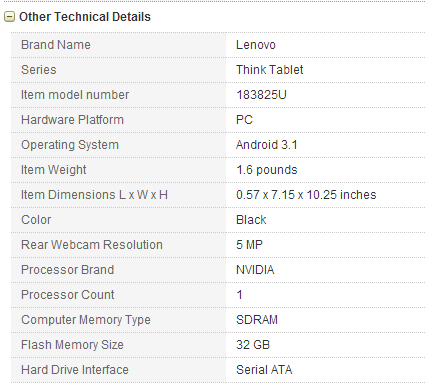The image size is (425, 390).
Task: Click the Hardware Platform row label
Action: point(72,120)
